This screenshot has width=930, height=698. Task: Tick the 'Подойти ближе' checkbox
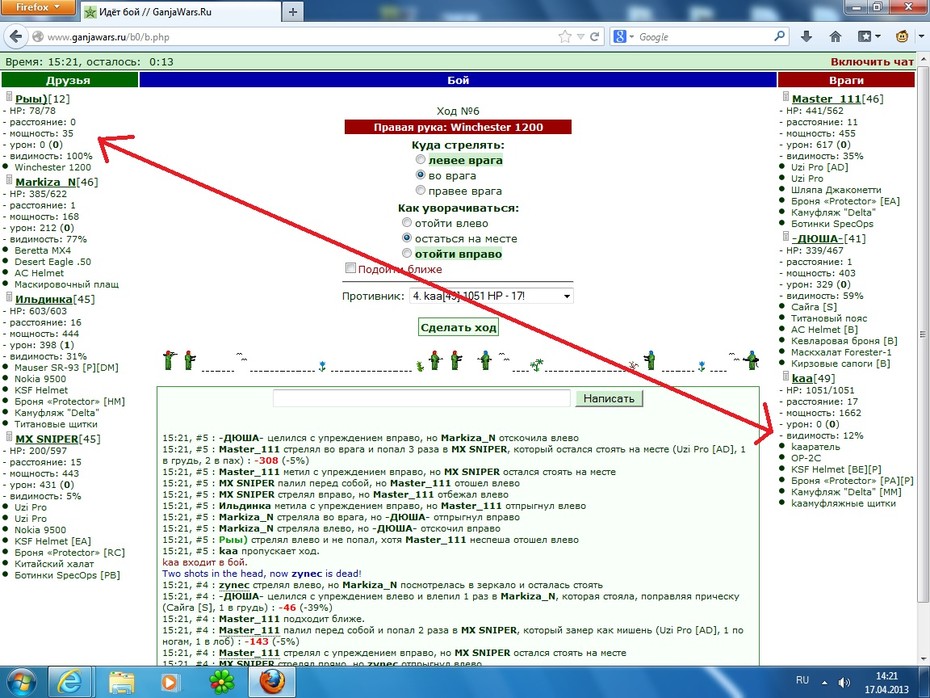click(351, 268)
